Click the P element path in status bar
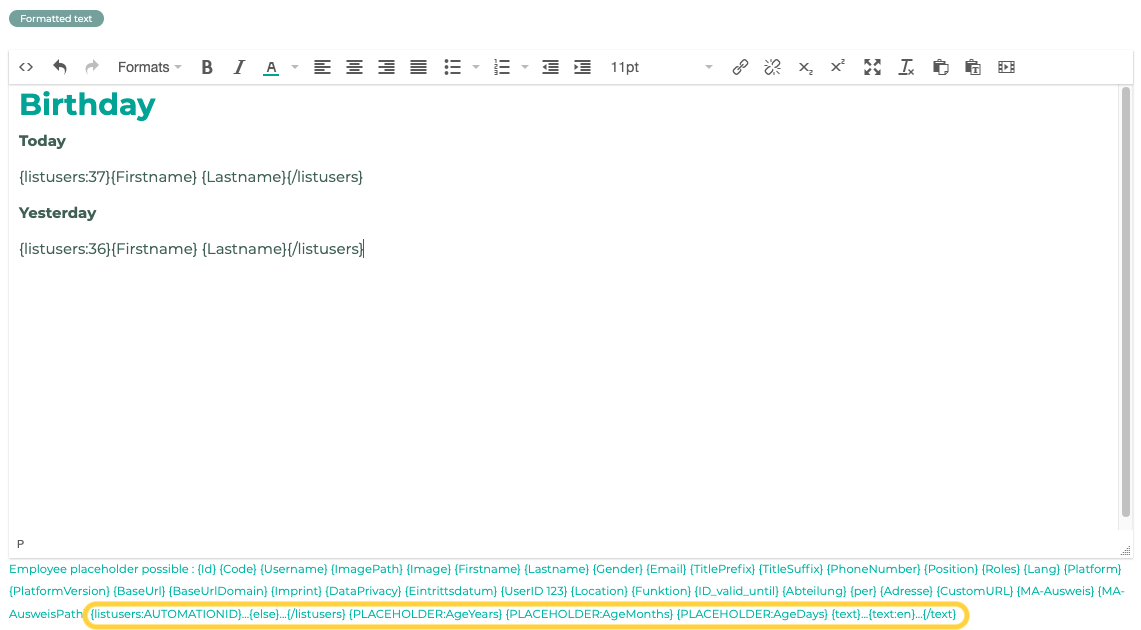This screenshot has height=630, width=1141. point(20,544)
